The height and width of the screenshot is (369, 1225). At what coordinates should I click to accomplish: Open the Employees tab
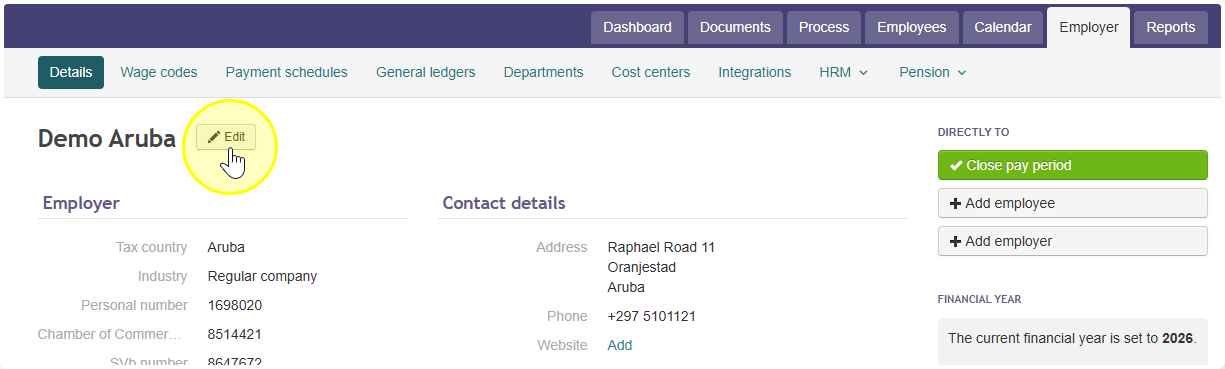(x=912, y=28)
